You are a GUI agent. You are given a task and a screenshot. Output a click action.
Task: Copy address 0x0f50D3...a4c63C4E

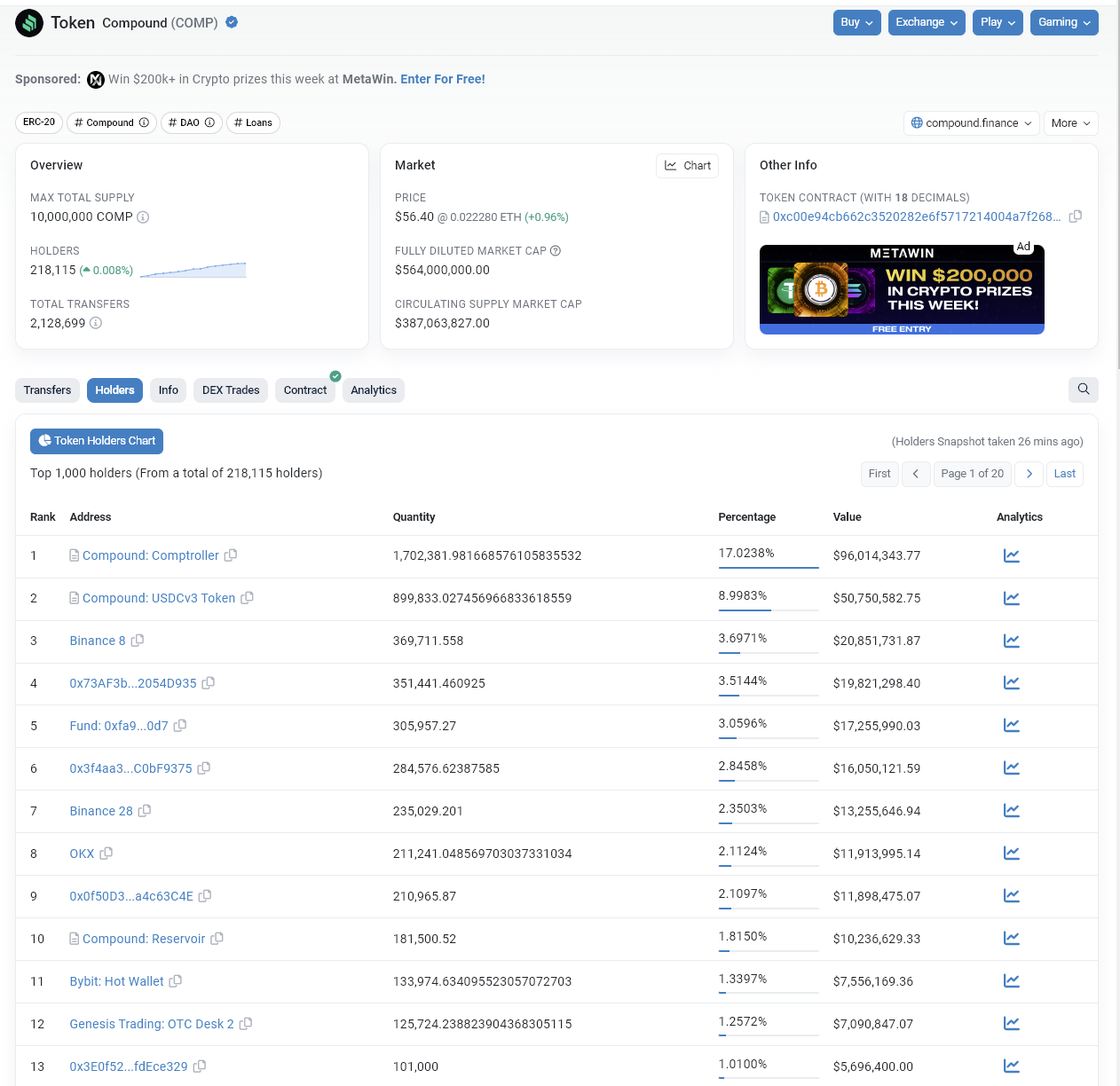pos(205,896)
